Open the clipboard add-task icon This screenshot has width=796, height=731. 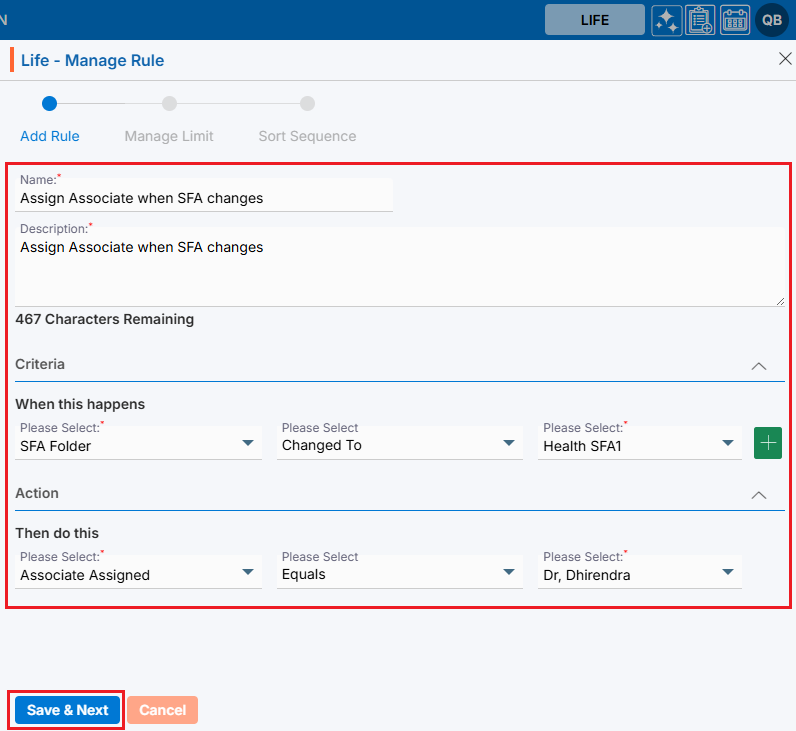(700, 20)
